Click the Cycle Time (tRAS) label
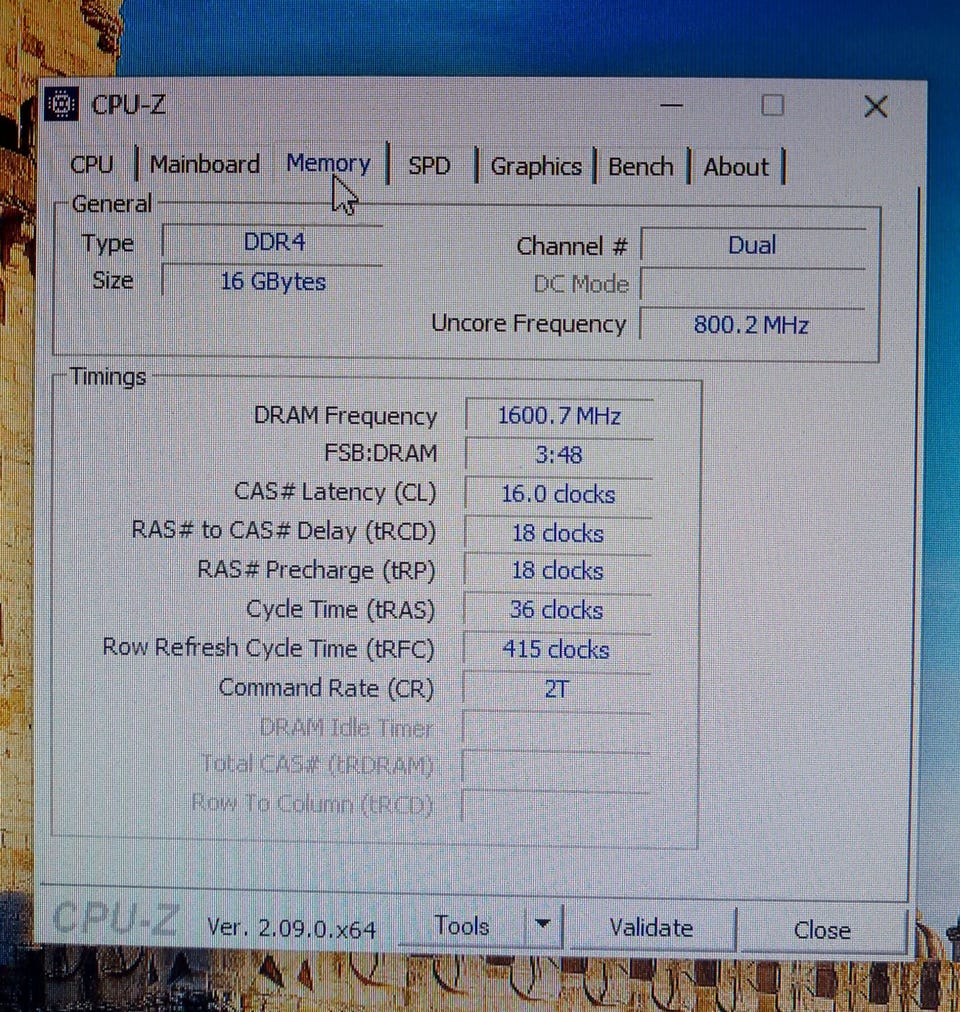The height and width of the screenshot is (1012, 960). (340, 609)
